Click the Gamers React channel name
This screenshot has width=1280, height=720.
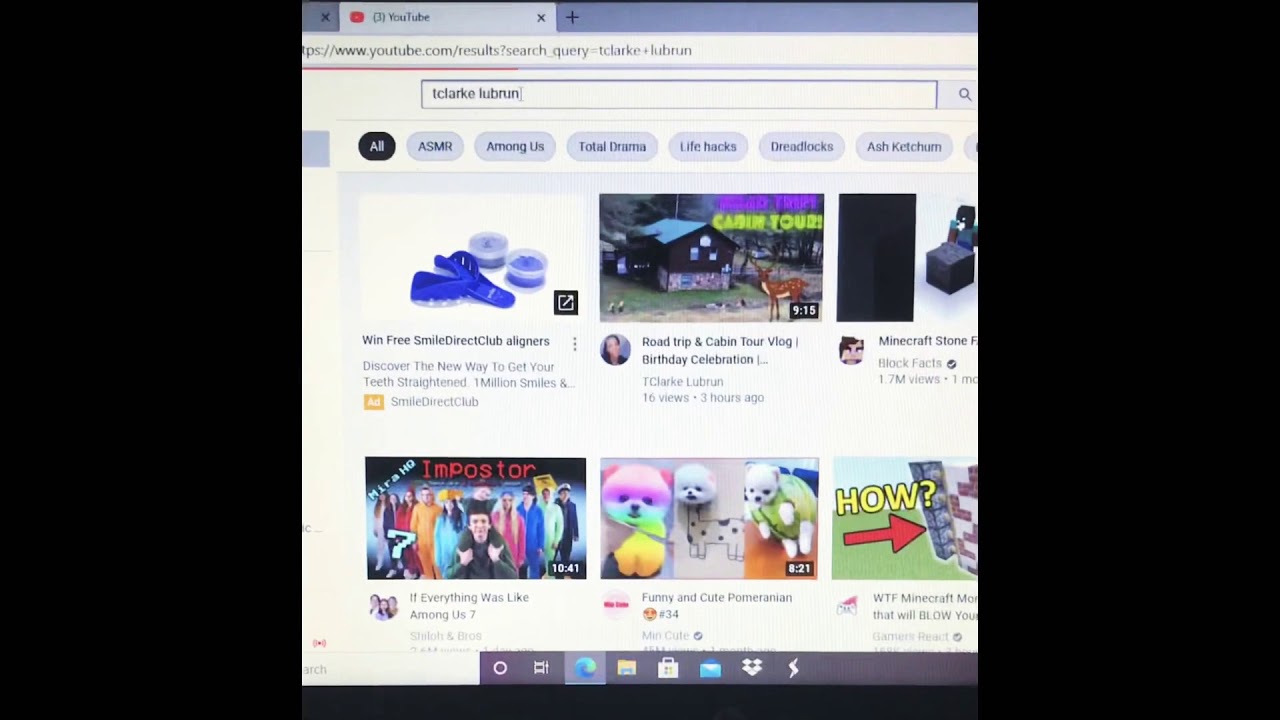pyautogui.click(x=911, y=637)
